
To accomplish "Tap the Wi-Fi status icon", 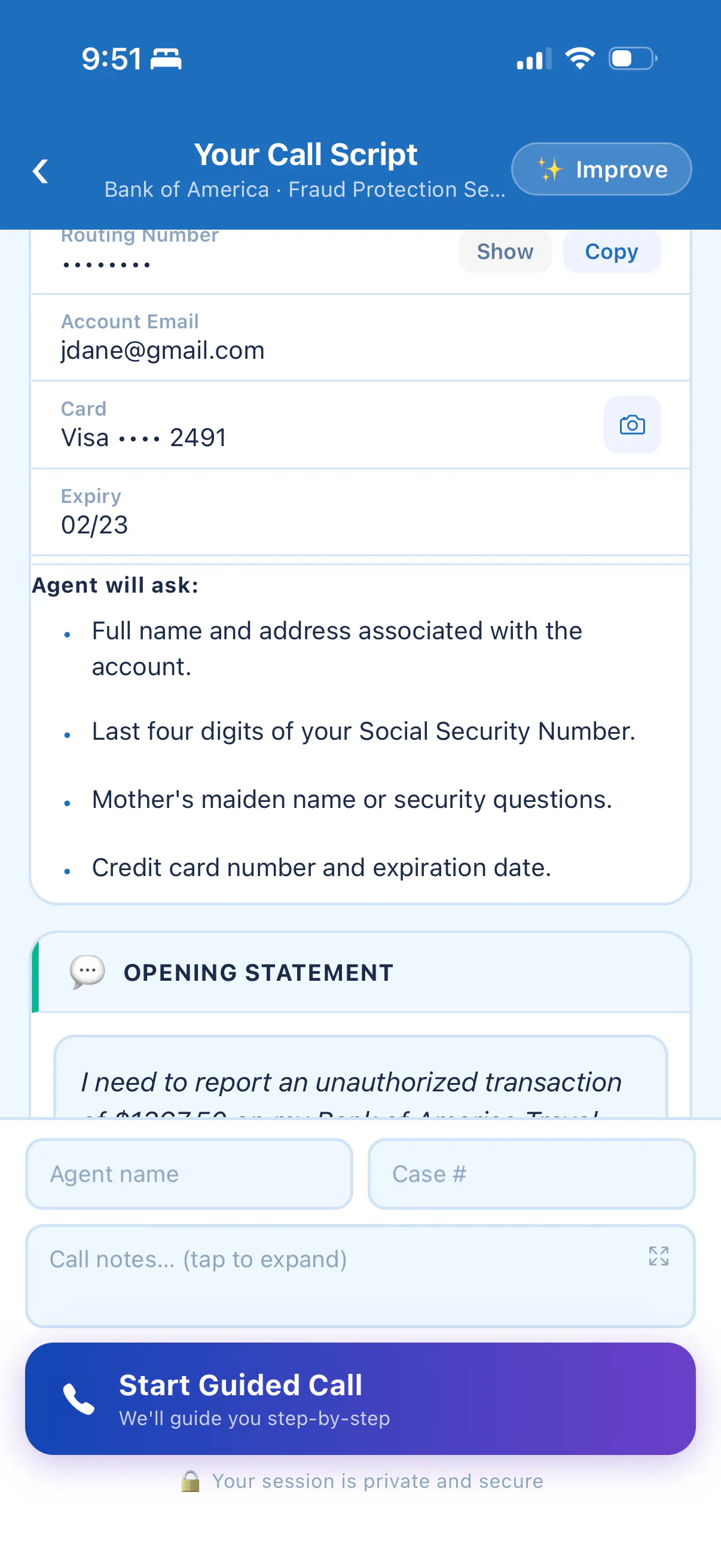I will click(580, 59).
